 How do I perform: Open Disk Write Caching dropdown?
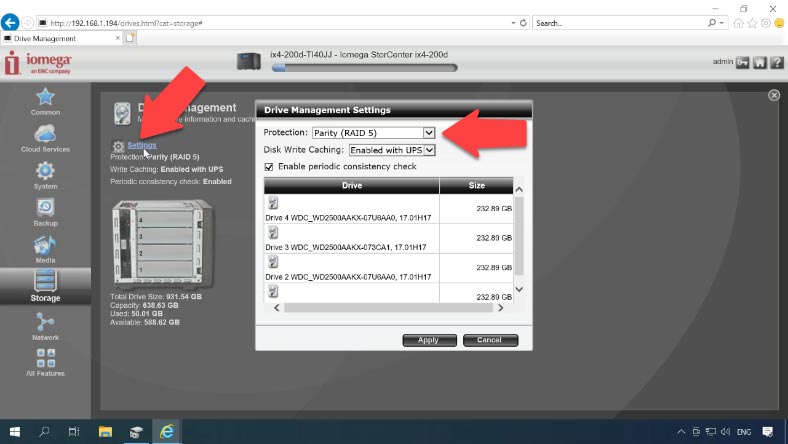coord(392,150)
